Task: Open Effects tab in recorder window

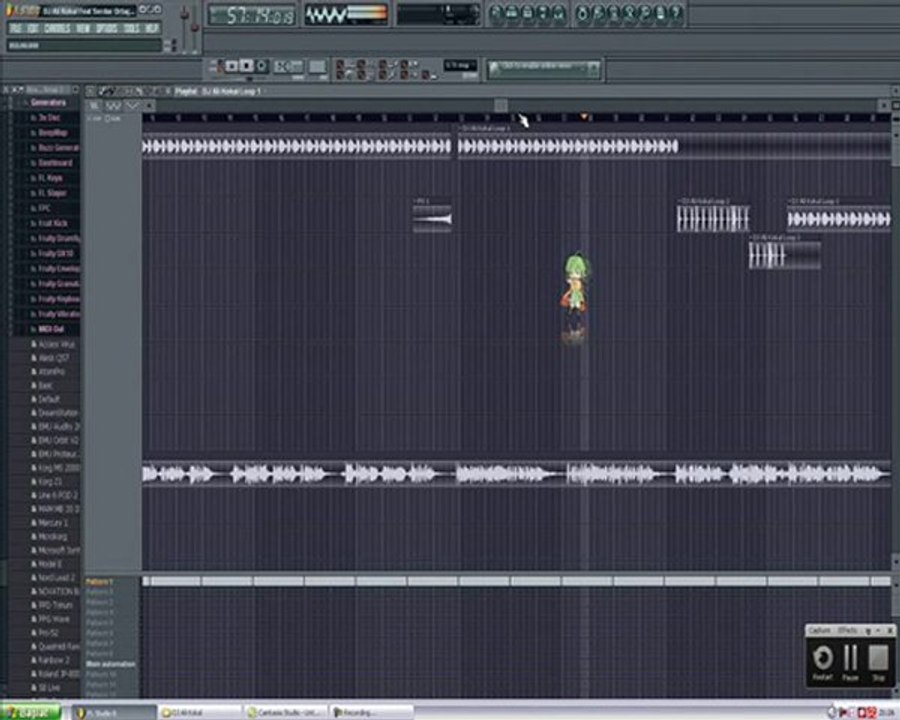Action: point(848,630)
